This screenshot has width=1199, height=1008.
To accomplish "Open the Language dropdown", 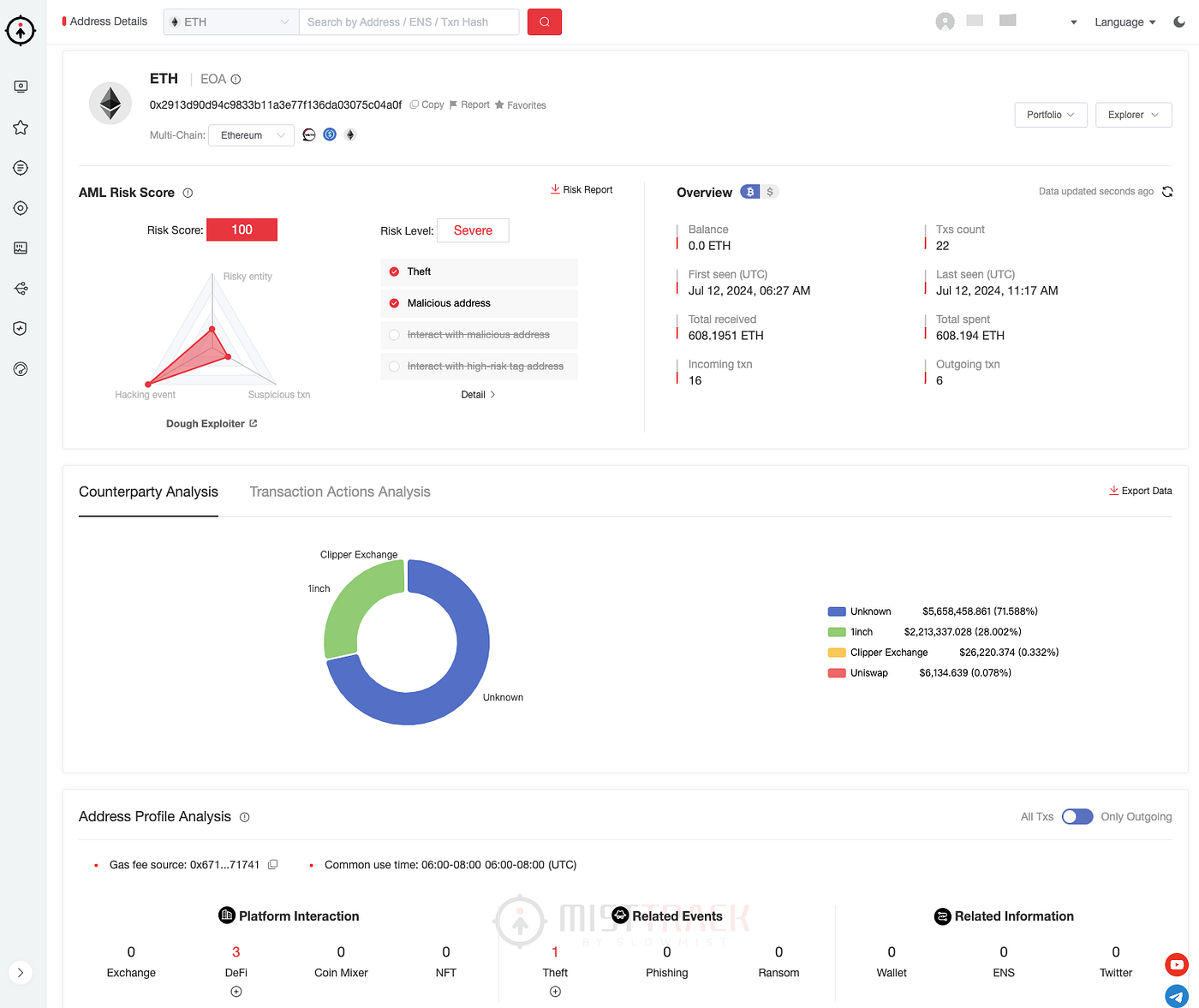I will click(1125, 22).
